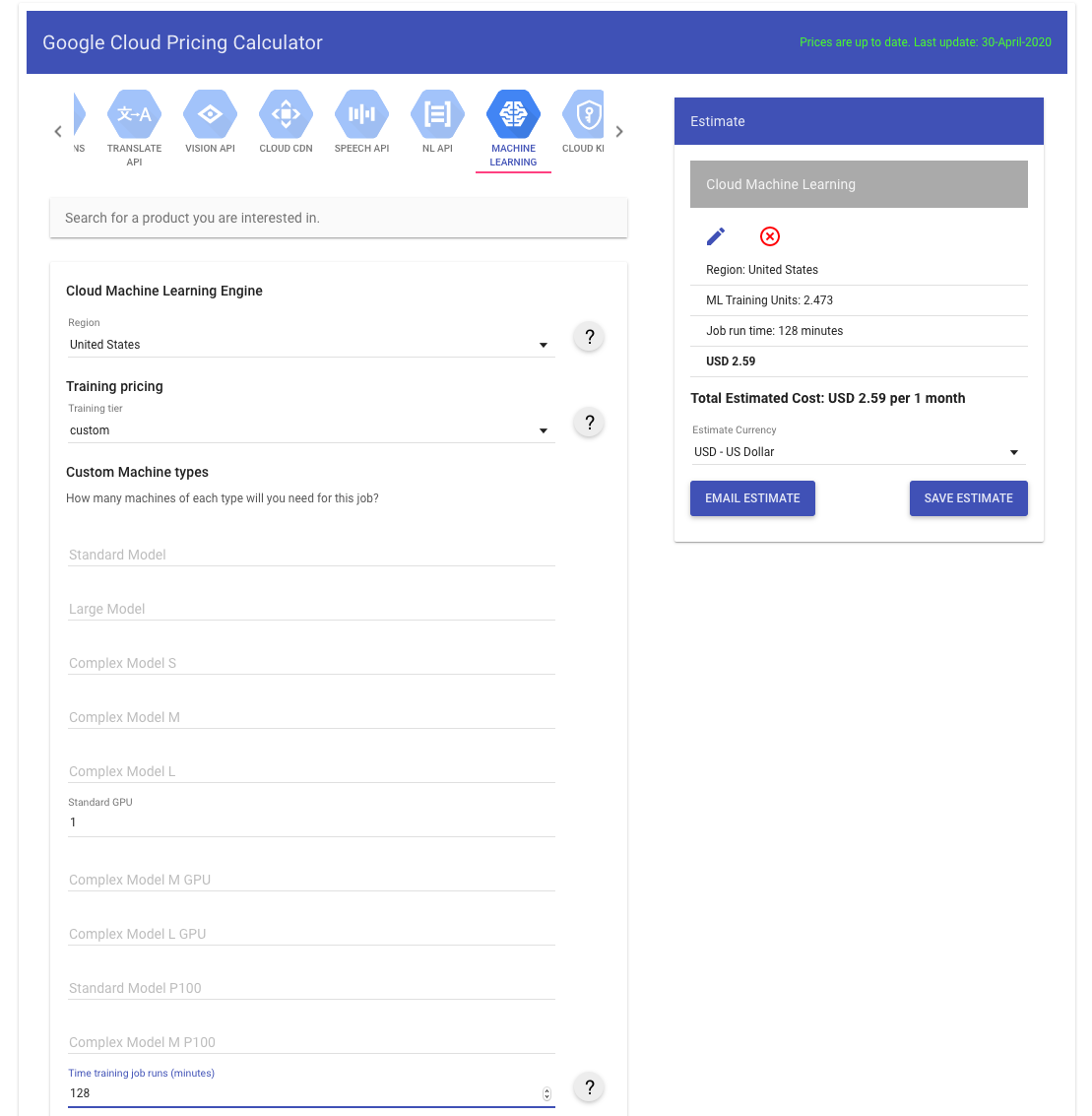Click the 'USD 2.59' item cost
The width and height of the screenshot is (1092, 1116).
click(x=731, y=361)
